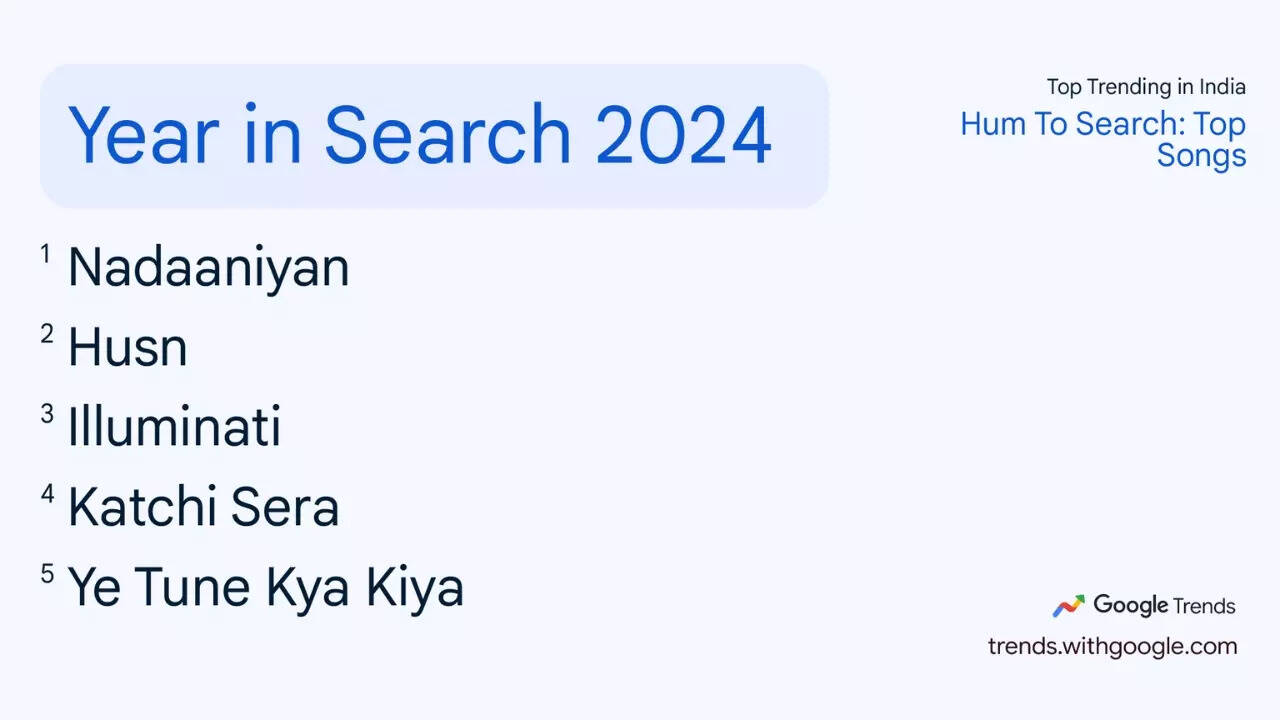1280x720 pixels.
Task: Click the word Trends beside the Google logo
Action: point(1204,606)
